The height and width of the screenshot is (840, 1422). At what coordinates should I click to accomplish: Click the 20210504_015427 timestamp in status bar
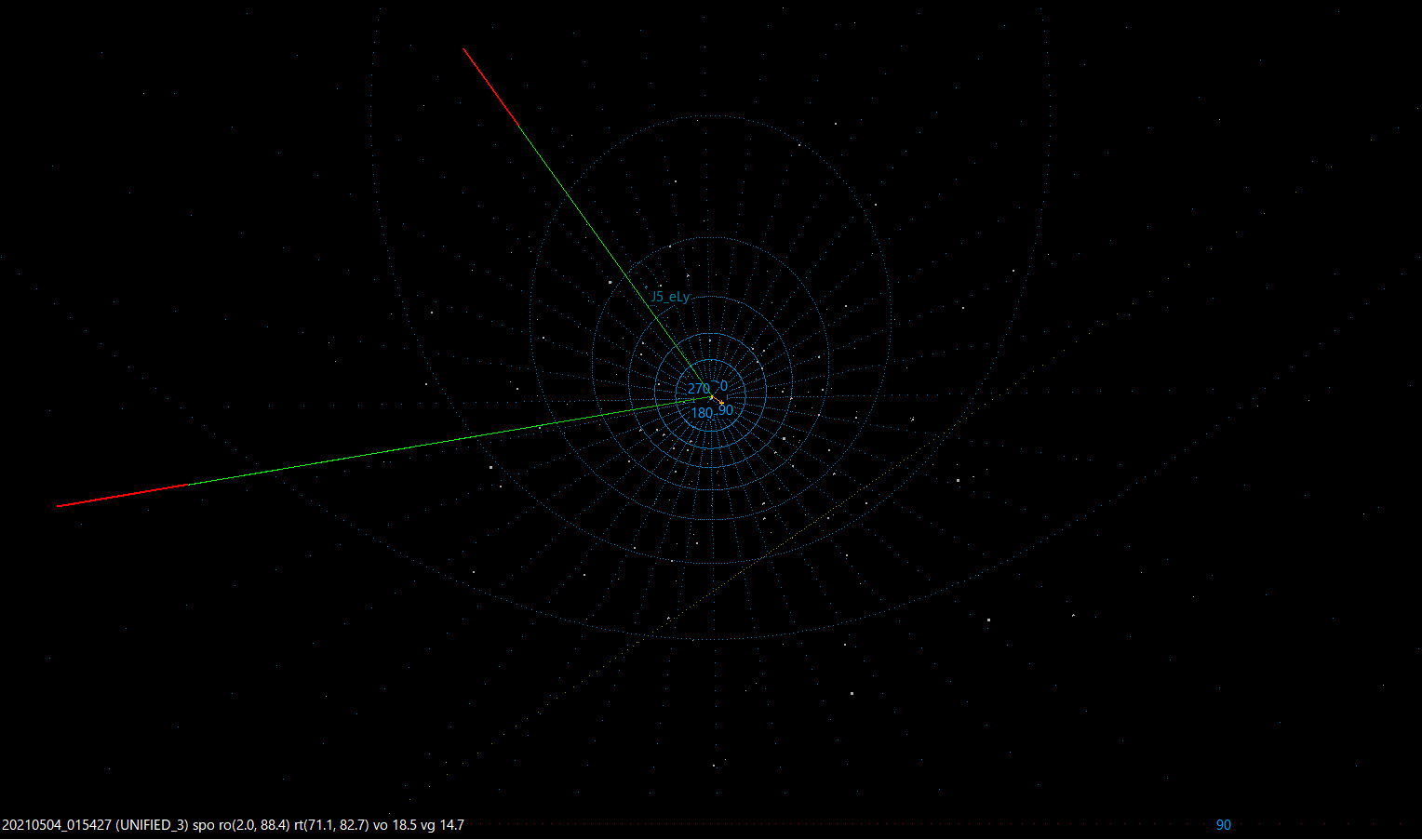[57, 825]
